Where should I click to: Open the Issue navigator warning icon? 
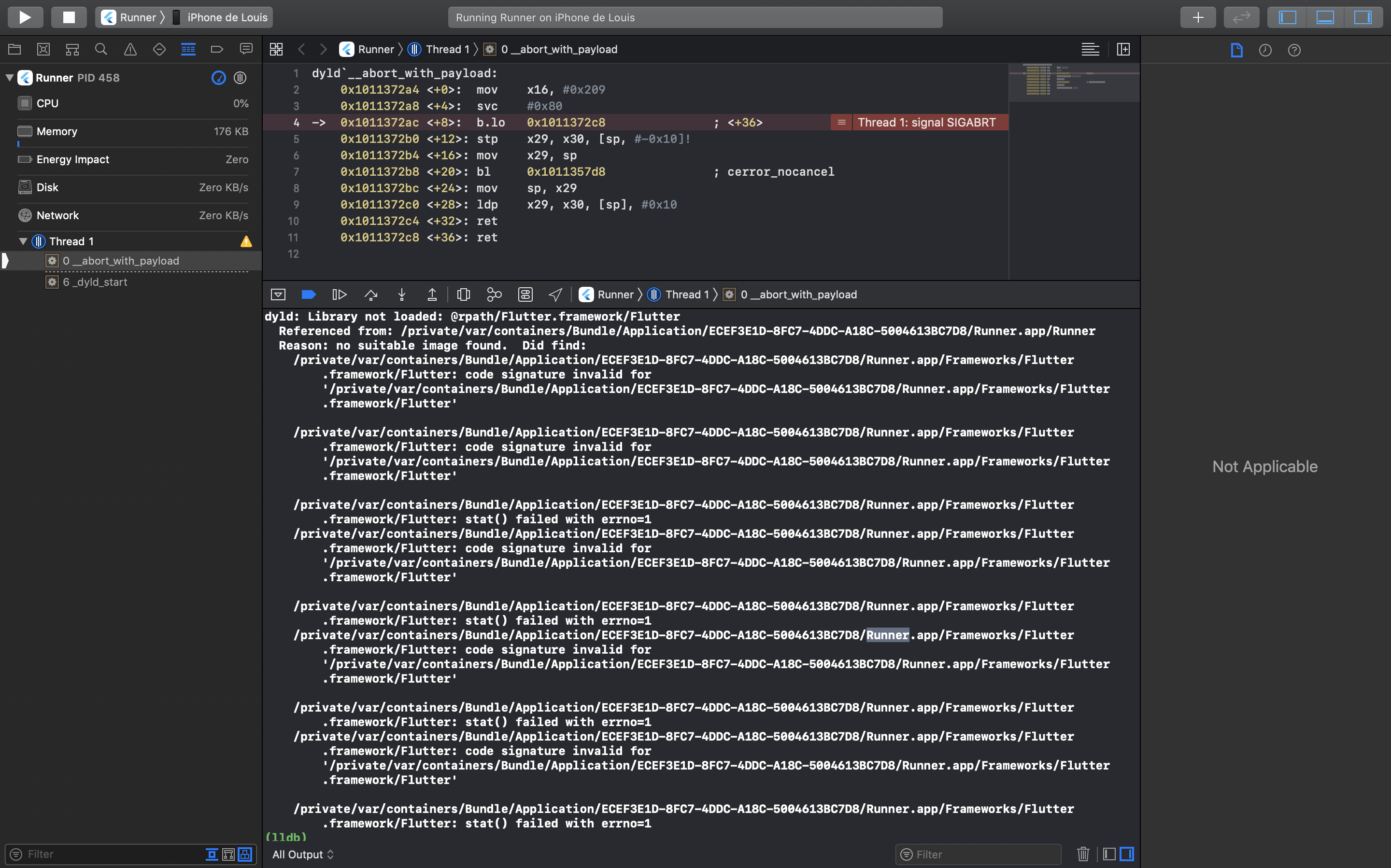click(130, 49)
